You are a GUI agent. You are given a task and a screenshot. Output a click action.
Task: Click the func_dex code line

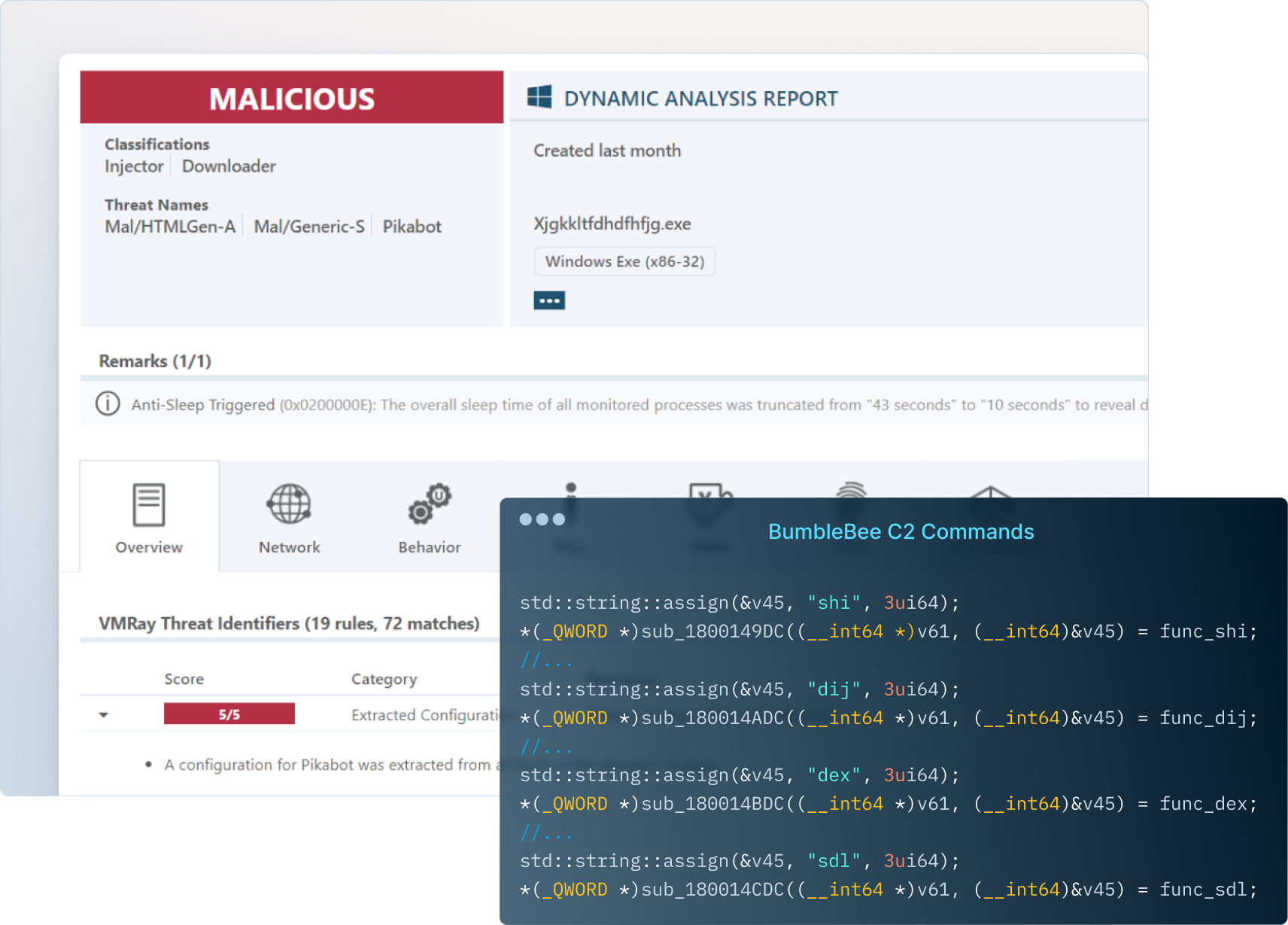[x=889, y=804]
